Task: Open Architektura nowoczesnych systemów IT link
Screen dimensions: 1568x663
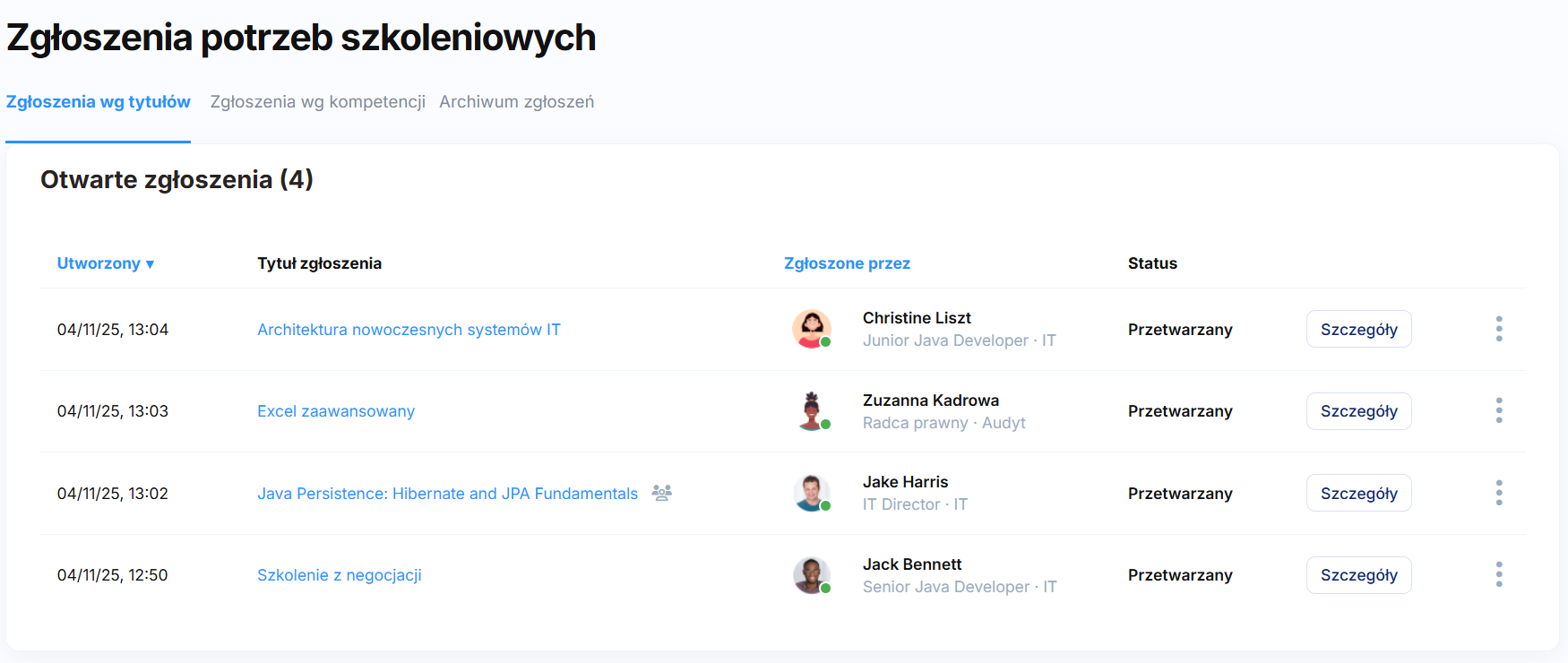Action: [x=409, y=330]
